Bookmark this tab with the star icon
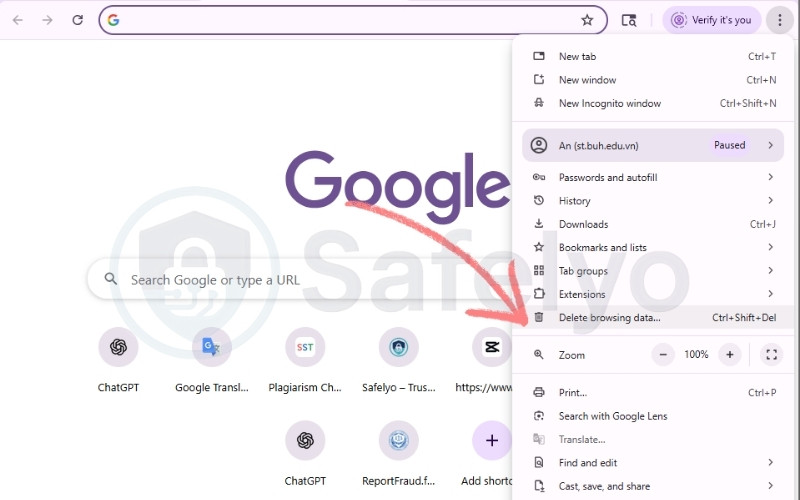This screenshot has width=800, height=500. 587,20
